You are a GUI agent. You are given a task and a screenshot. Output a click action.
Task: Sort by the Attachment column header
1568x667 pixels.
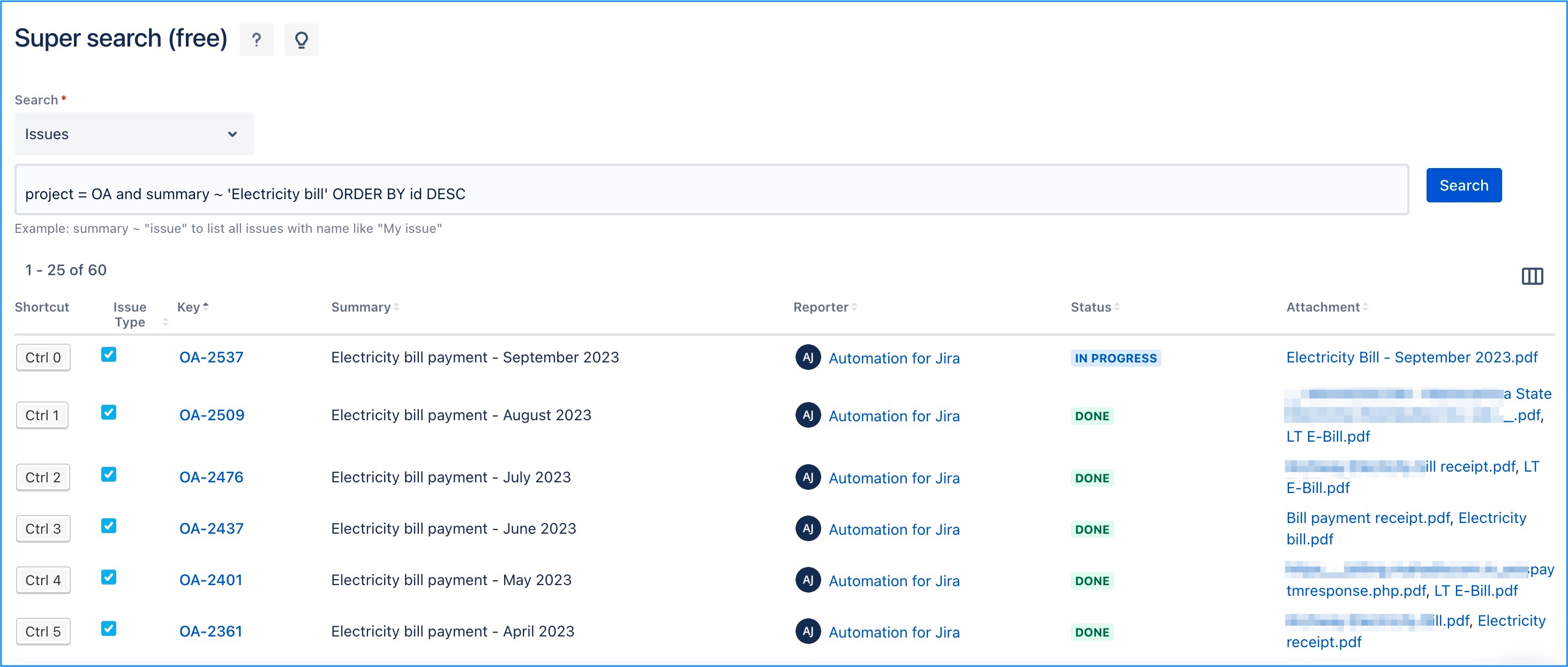[x=1327, y=307]
